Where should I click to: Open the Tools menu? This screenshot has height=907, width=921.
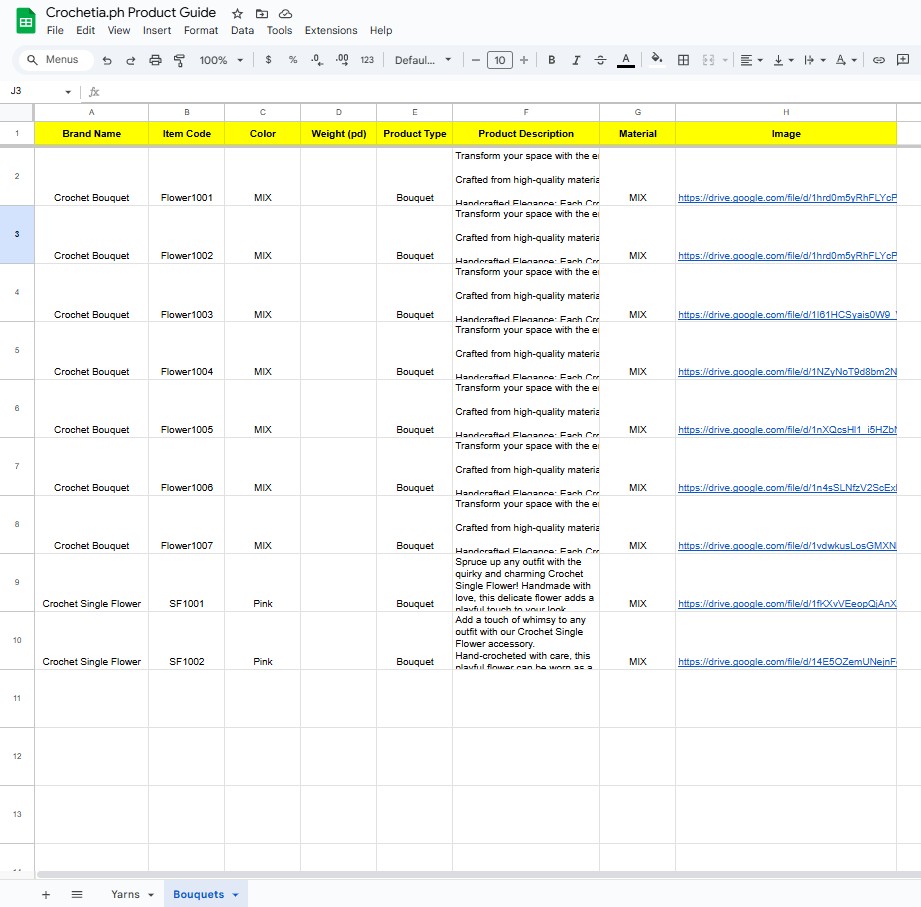point(279,31)
